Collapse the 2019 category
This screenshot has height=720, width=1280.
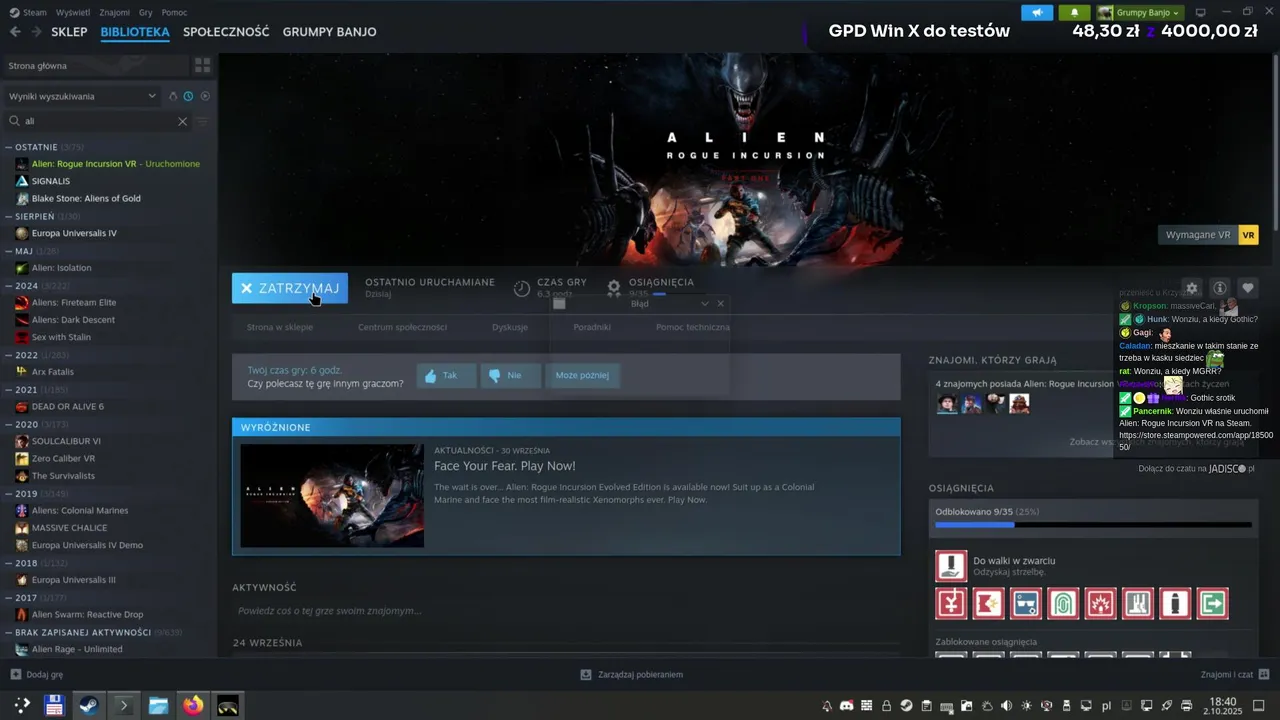click(9, 493)
